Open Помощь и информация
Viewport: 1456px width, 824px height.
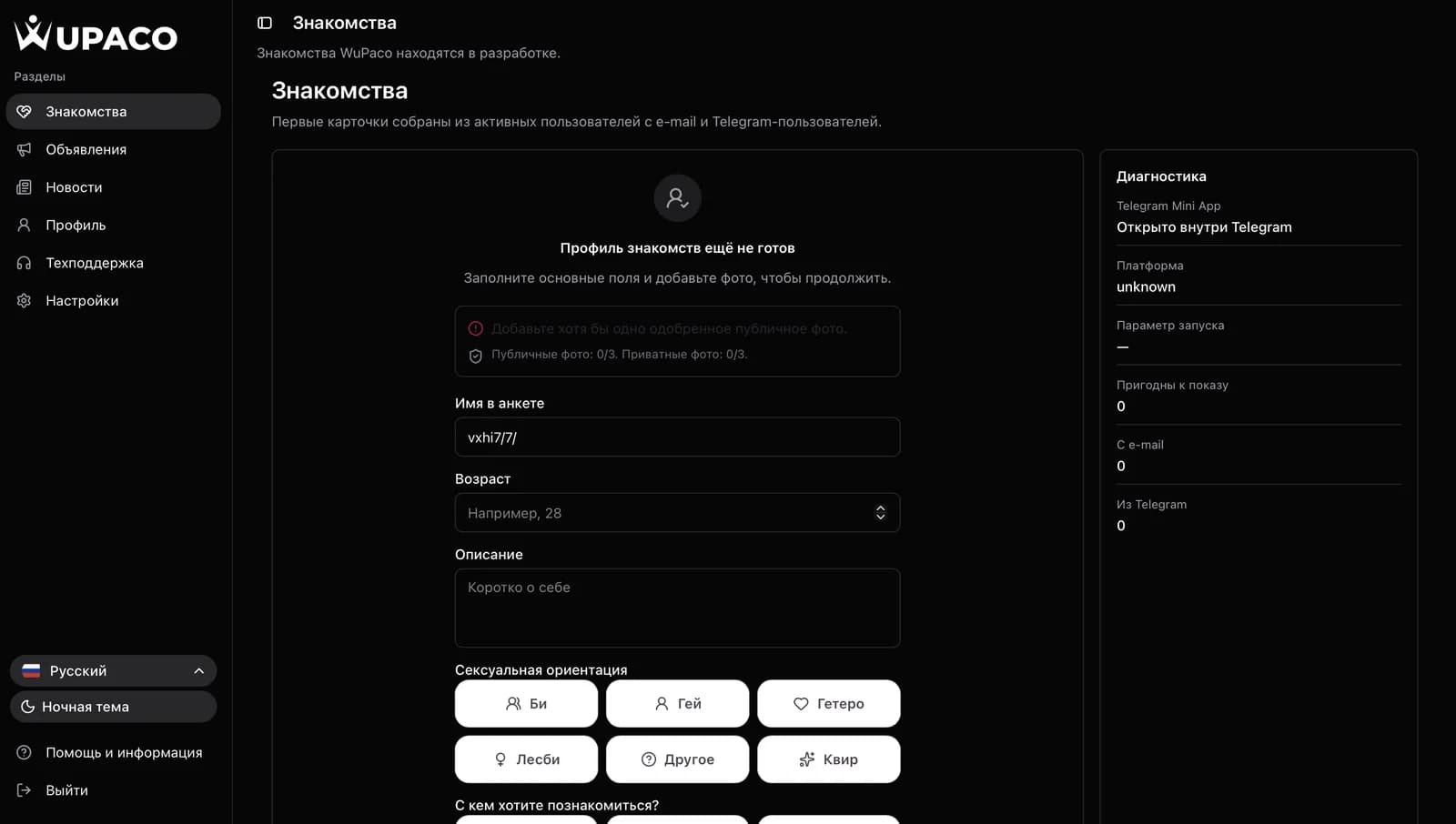114,752
